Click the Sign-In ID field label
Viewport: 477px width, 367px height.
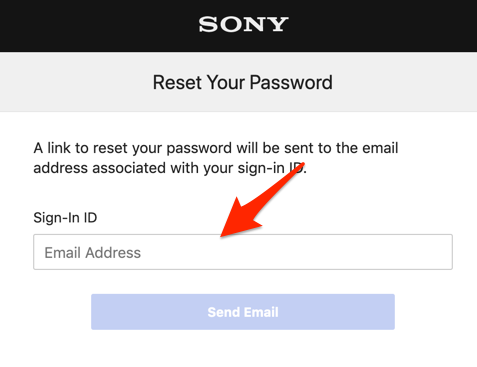(x=65, y=218)
